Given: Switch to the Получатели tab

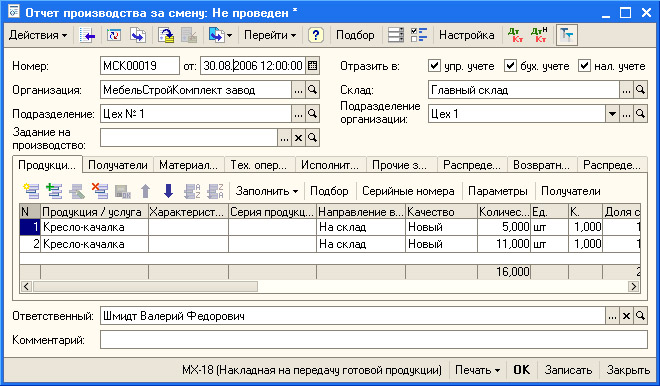Looking at the screenshot, I should click(118, 165).
